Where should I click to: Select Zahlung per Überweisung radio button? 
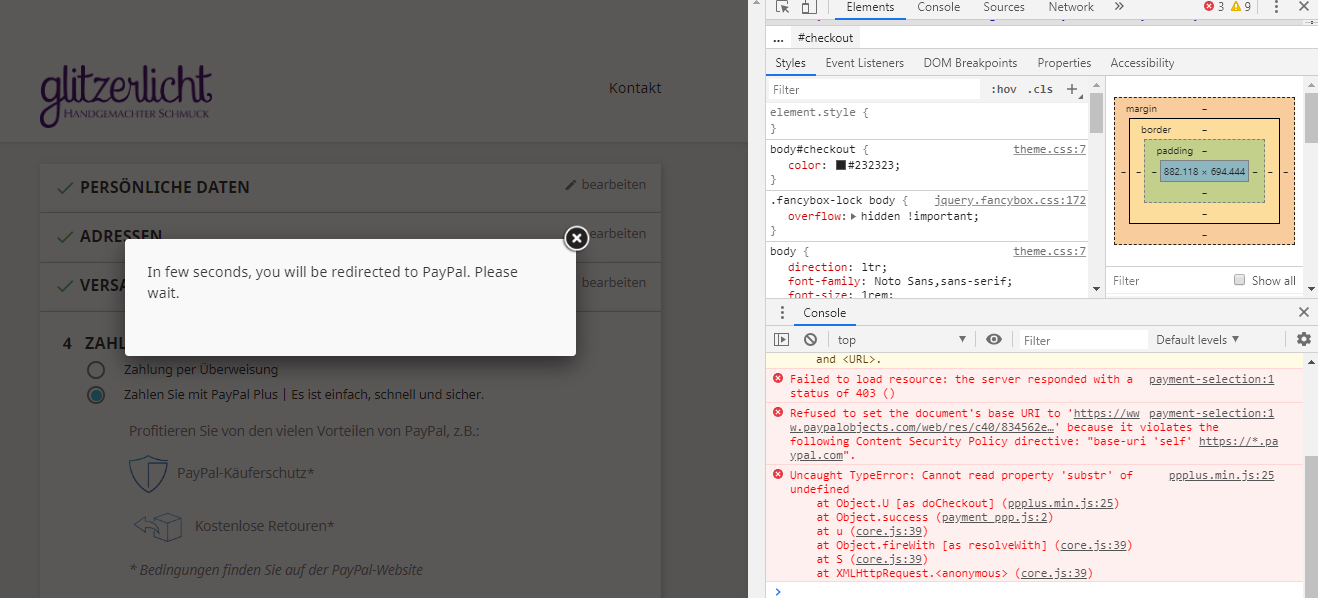point(96,370)
